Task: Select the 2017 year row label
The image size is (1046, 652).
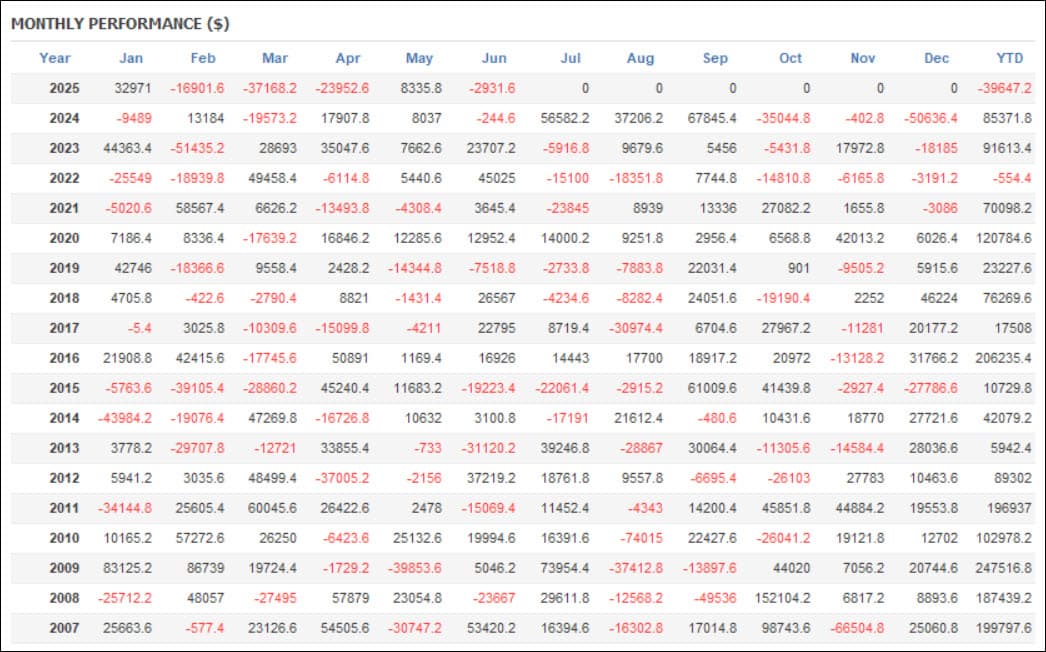Action: (x=64, y=328)
